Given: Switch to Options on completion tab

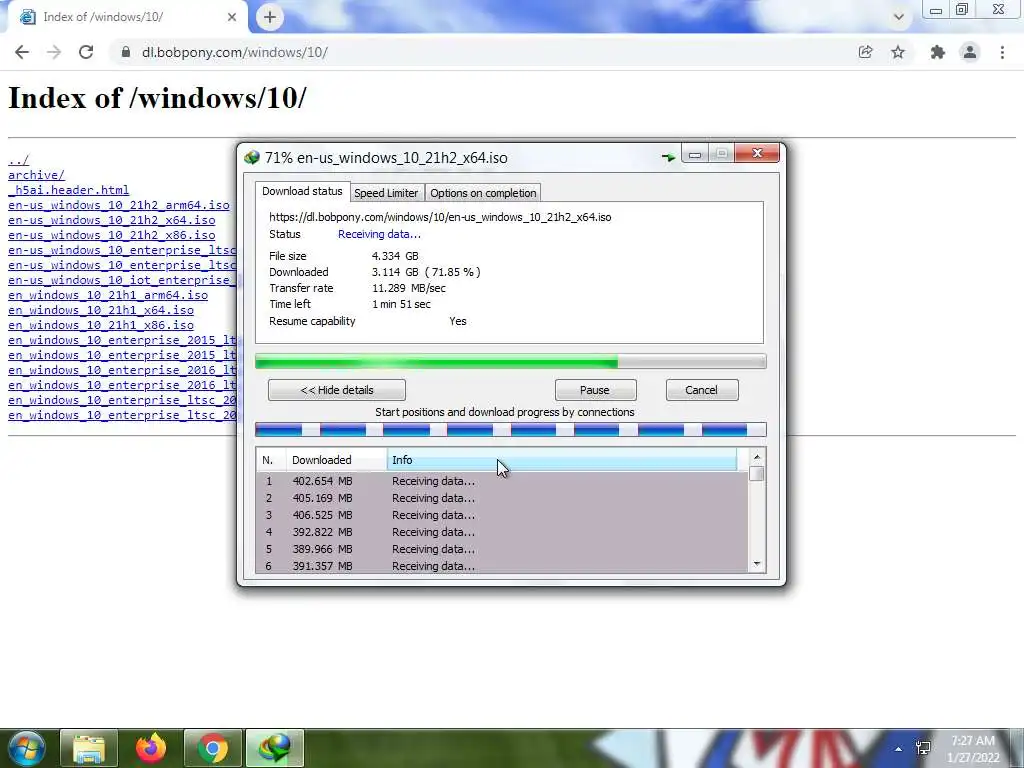Looking at the screenshot, I should coord(483,193).
